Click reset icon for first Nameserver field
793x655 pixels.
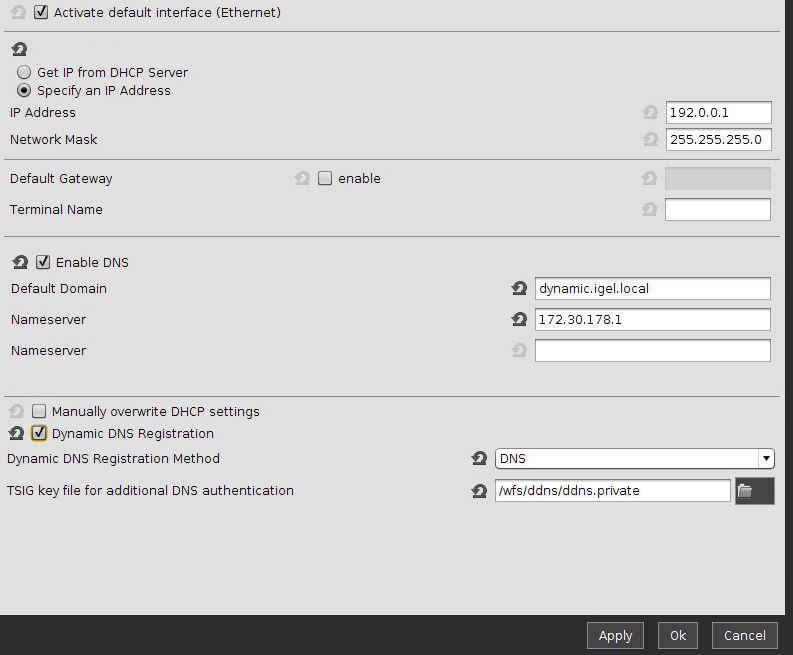[519, 320]
